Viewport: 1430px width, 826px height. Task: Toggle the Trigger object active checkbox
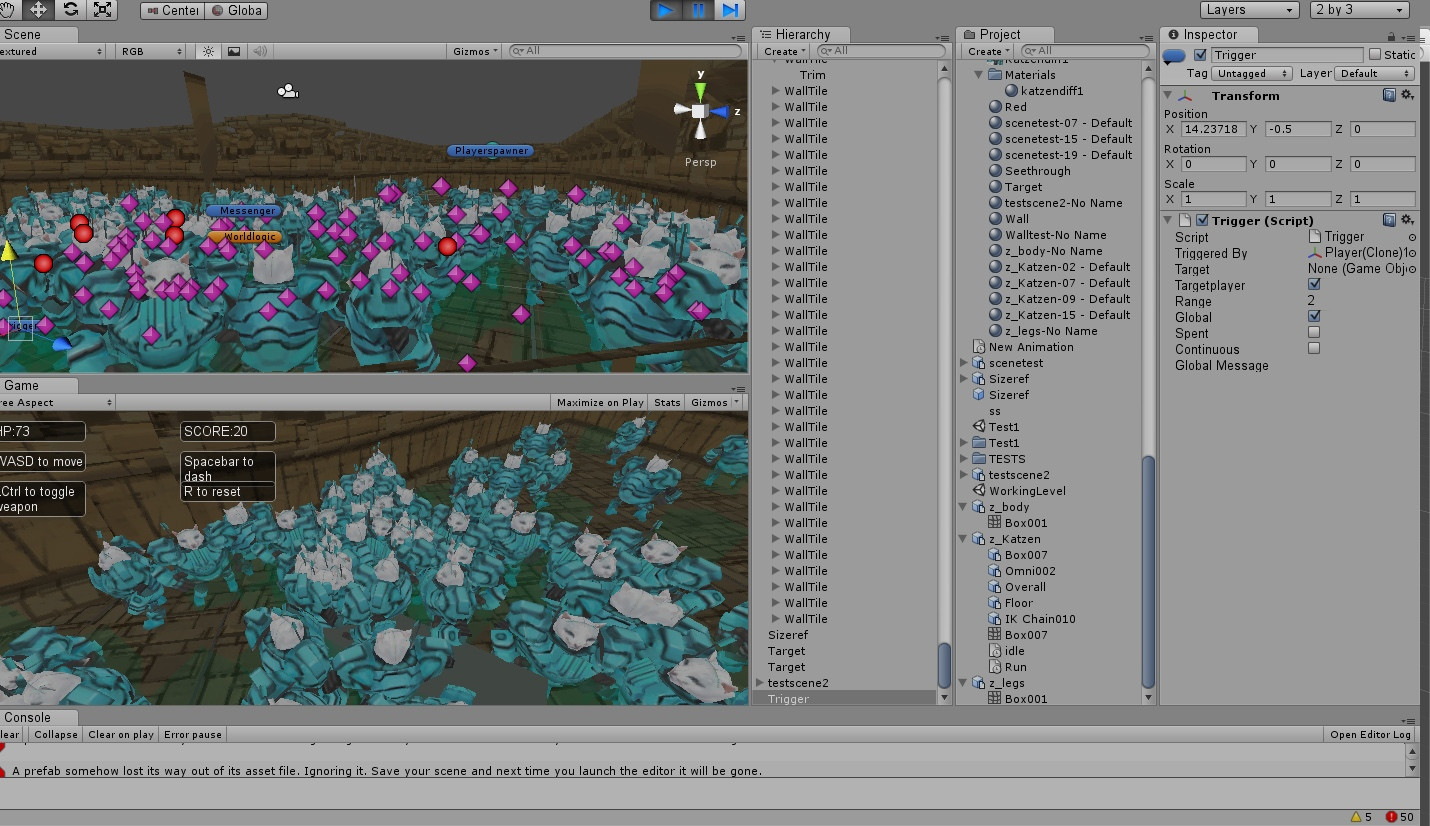click(1201, 55)
